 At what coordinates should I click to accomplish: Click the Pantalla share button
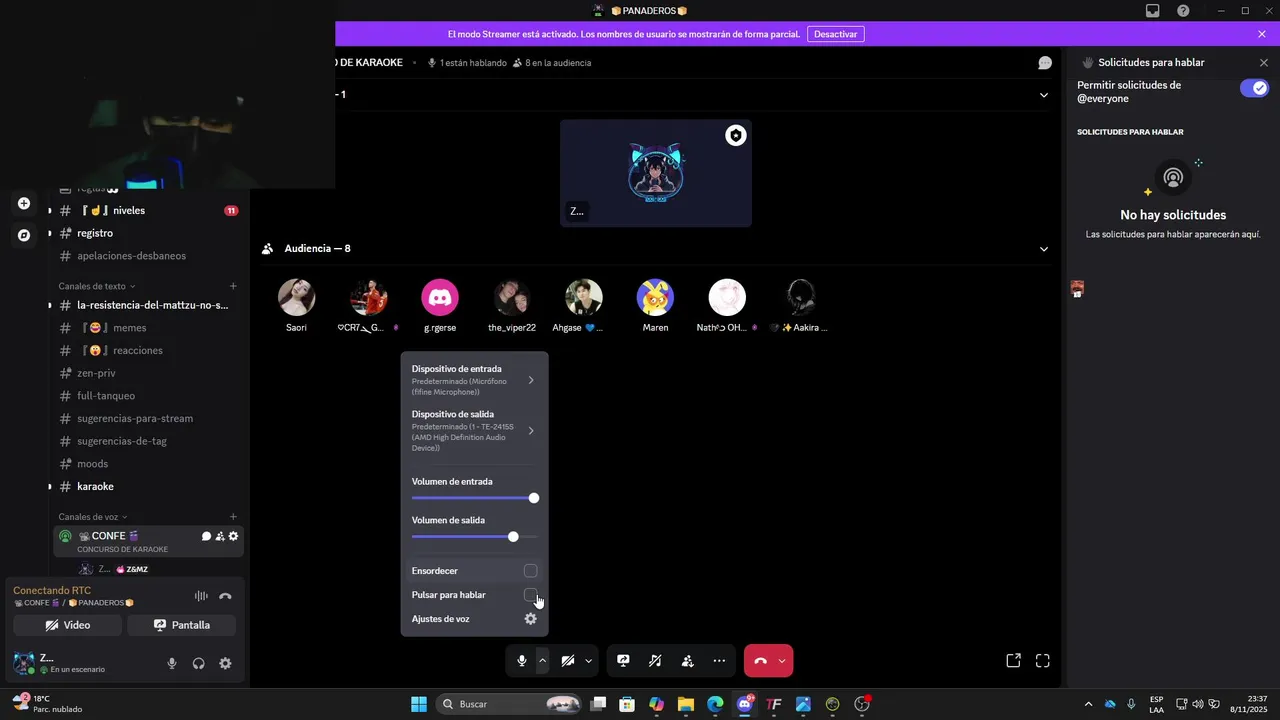[182, 625]
